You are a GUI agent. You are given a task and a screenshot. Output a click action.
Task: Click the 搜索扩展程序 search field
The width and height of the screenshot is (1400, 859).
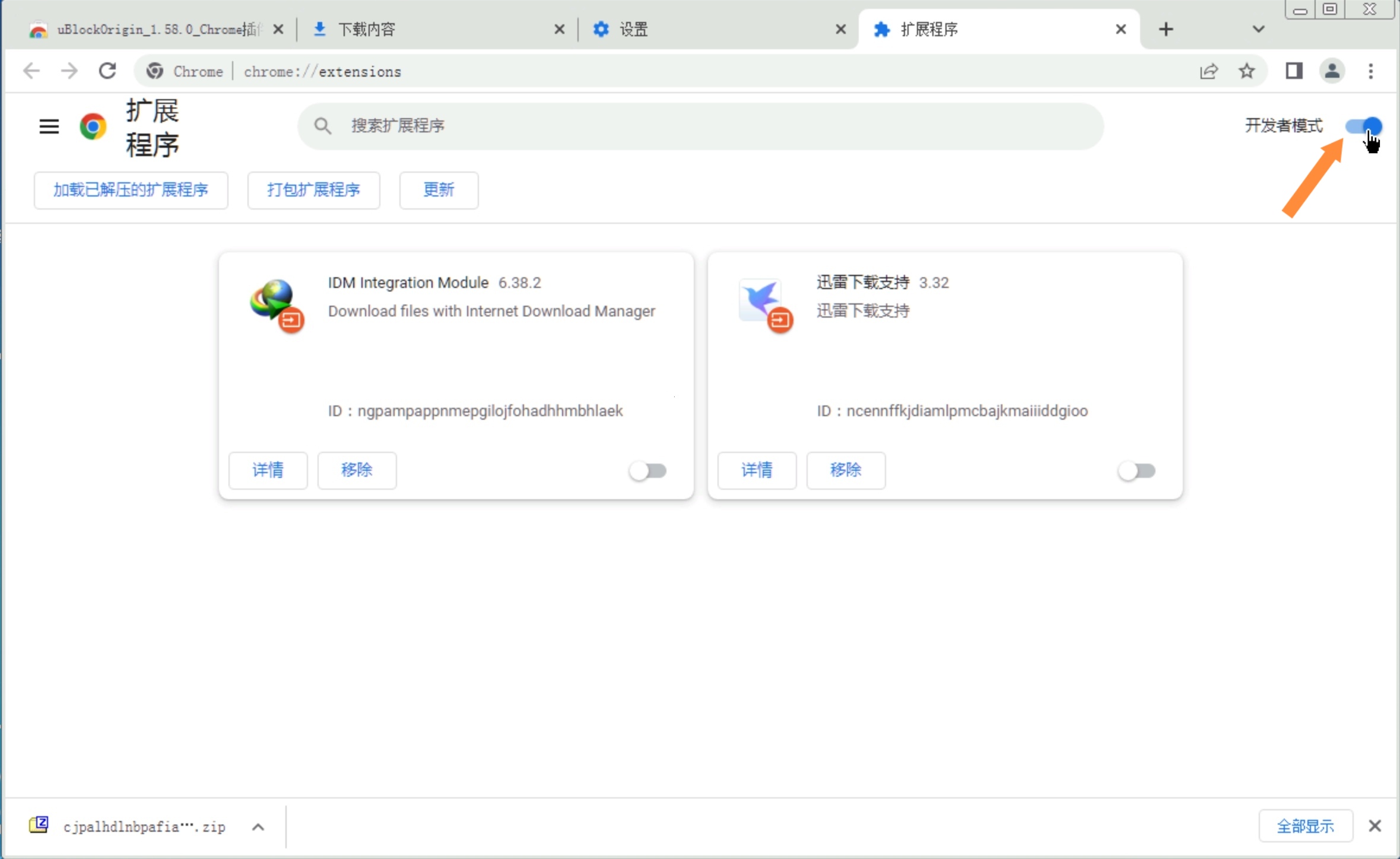tap(700, 126)
